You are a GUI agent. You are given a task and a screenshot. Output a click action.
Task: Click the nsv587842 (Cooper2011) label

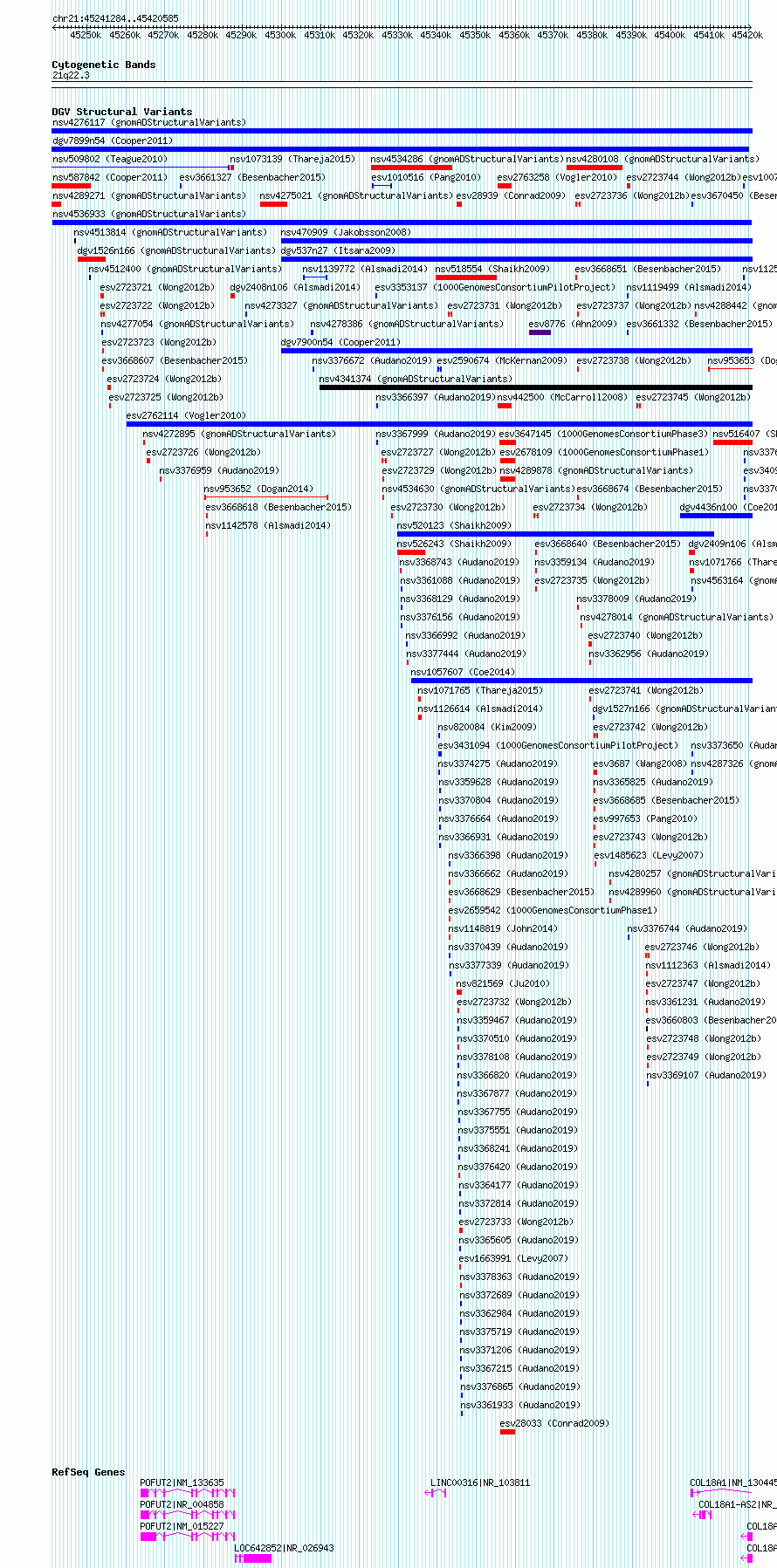(110, 177)
